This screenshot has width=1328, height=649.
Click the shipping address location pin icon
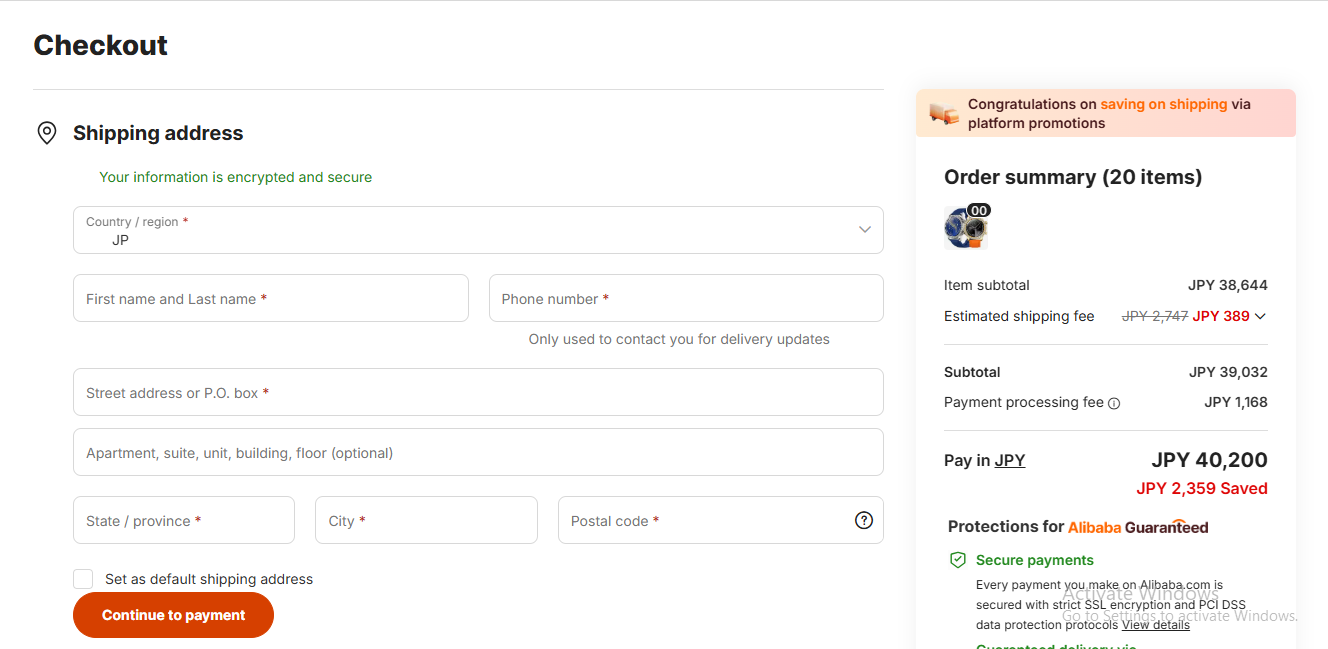[x=46, y=132]
